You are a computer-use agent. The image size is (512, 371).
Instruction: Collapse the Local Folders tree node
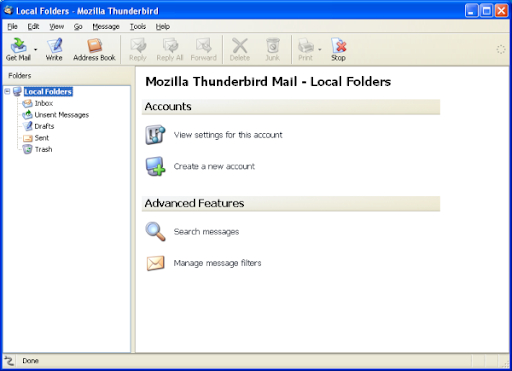tap(7, 91)
